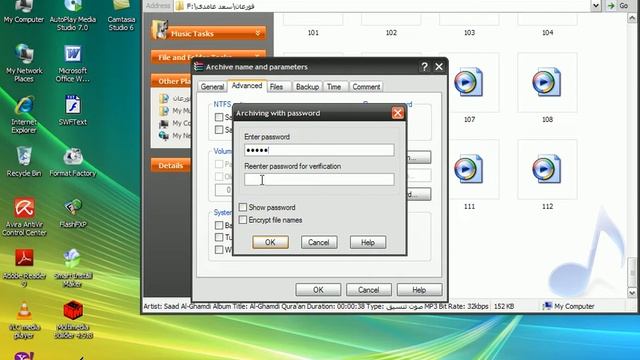Launch Smart Install Maker shortcut
The width and height of the screenshot is (640, 360).
click(x=73, y=269)
